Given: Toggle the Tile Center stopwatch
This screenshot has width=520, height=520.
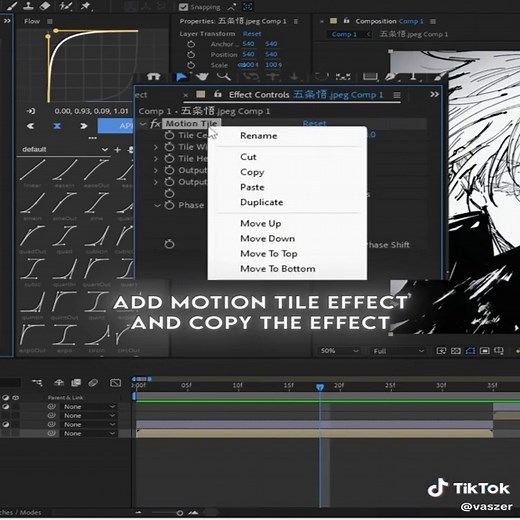Looking at the screenshot, I should 169,135.
